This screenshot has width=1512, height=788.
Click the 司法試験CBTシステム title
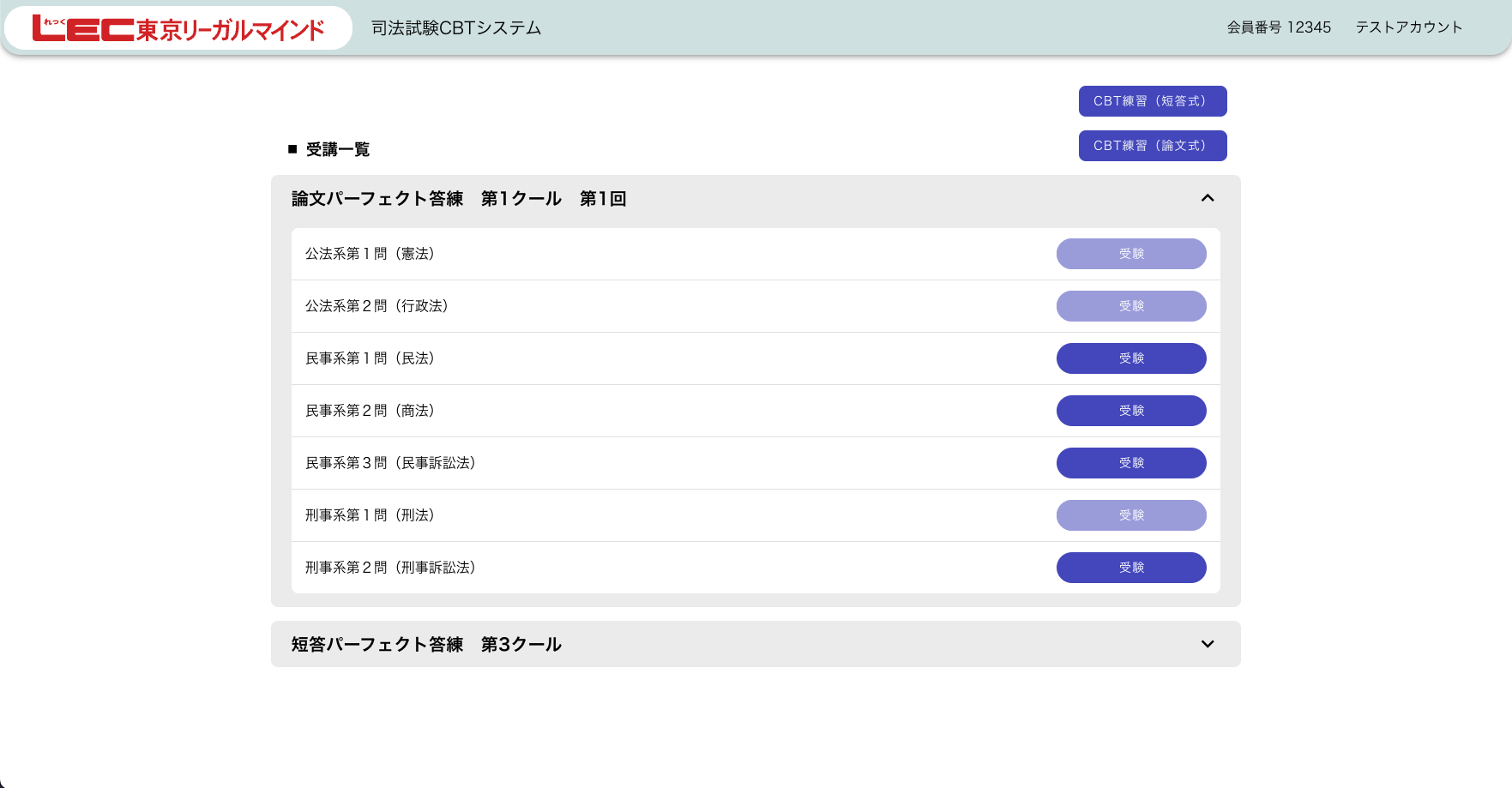point(456,28)
